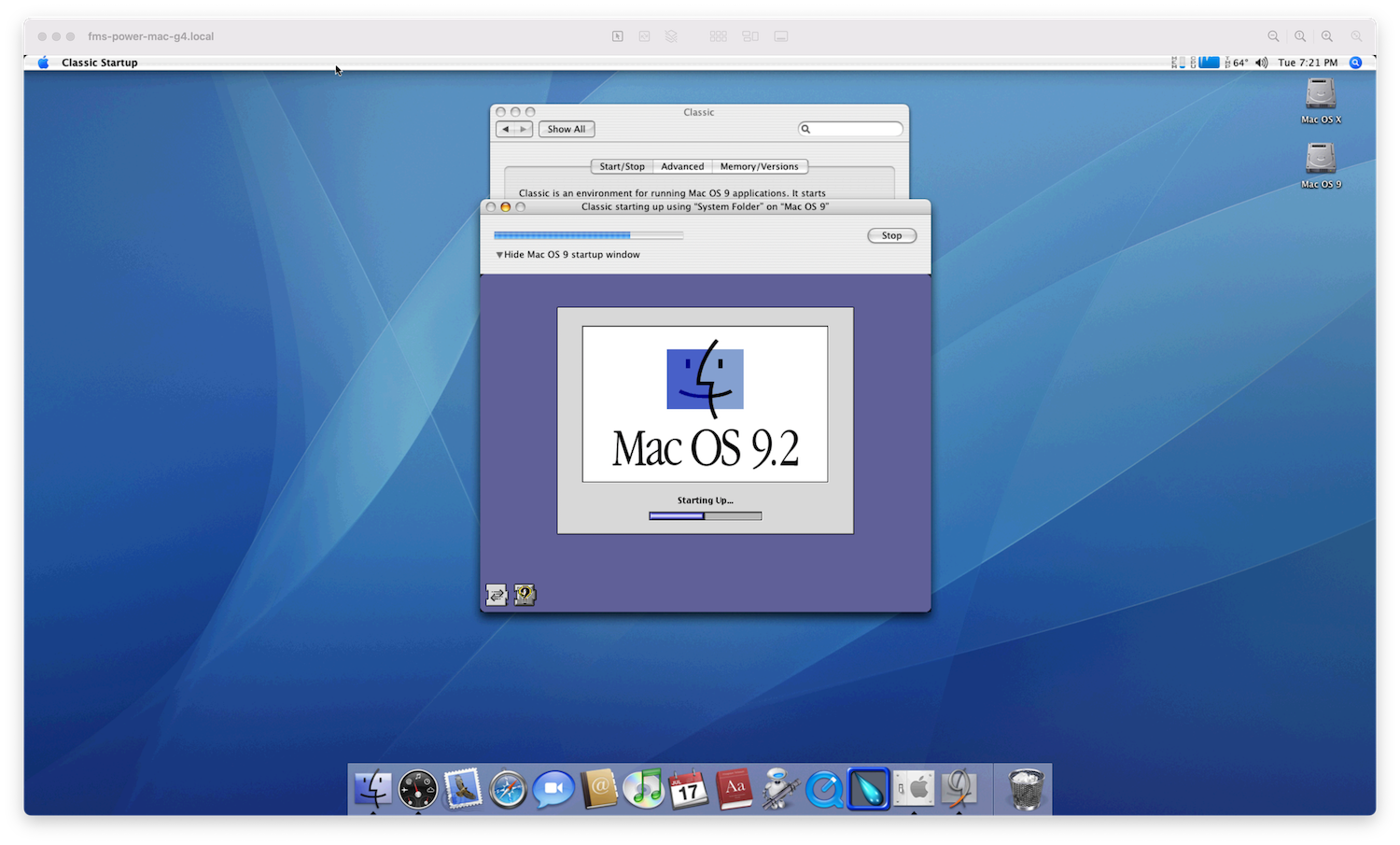Click the Starting Up progress bar
Image resolution: width=1400 pixels, height=845 pixels.
click(706, 515)
